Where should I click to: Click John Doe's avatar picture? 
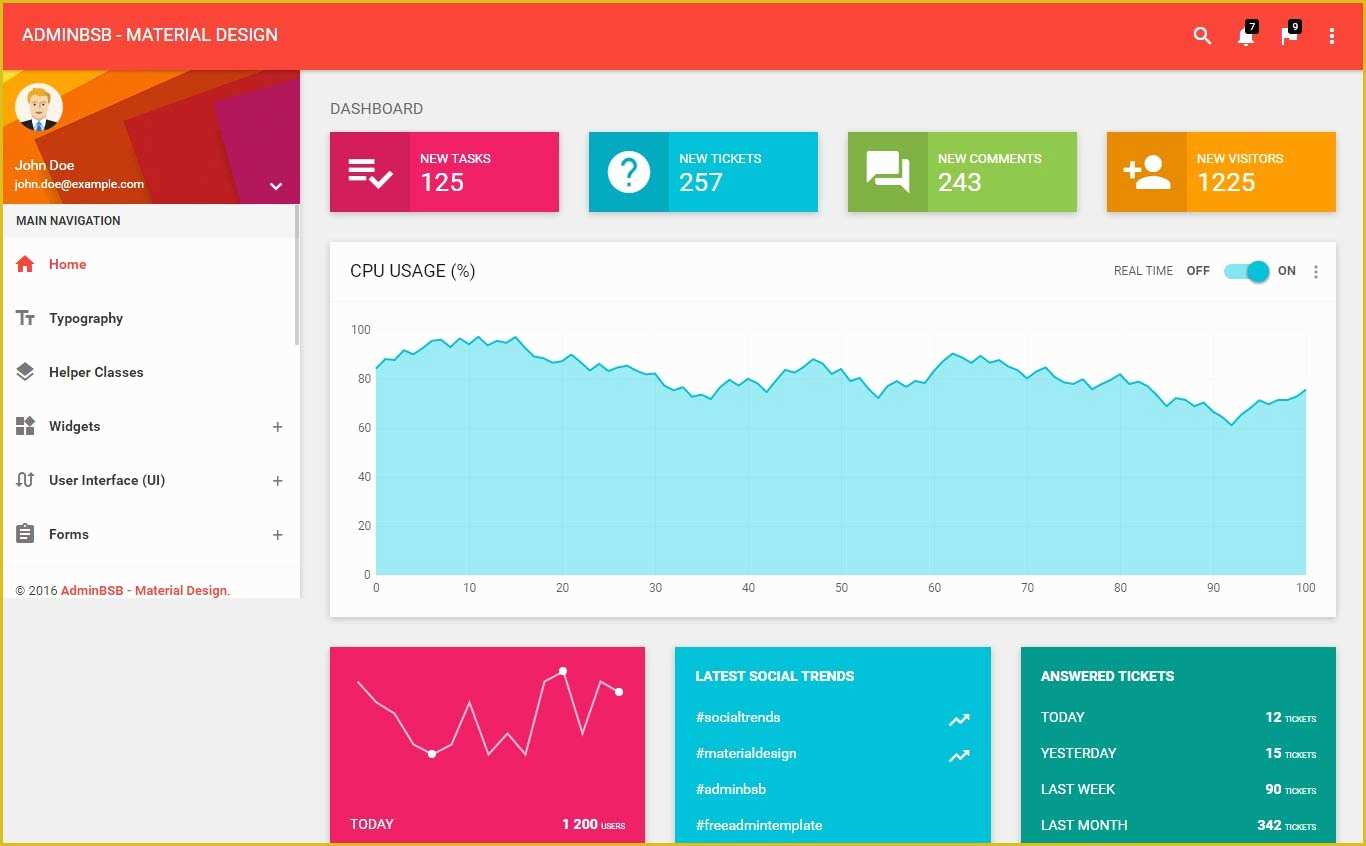39,108
